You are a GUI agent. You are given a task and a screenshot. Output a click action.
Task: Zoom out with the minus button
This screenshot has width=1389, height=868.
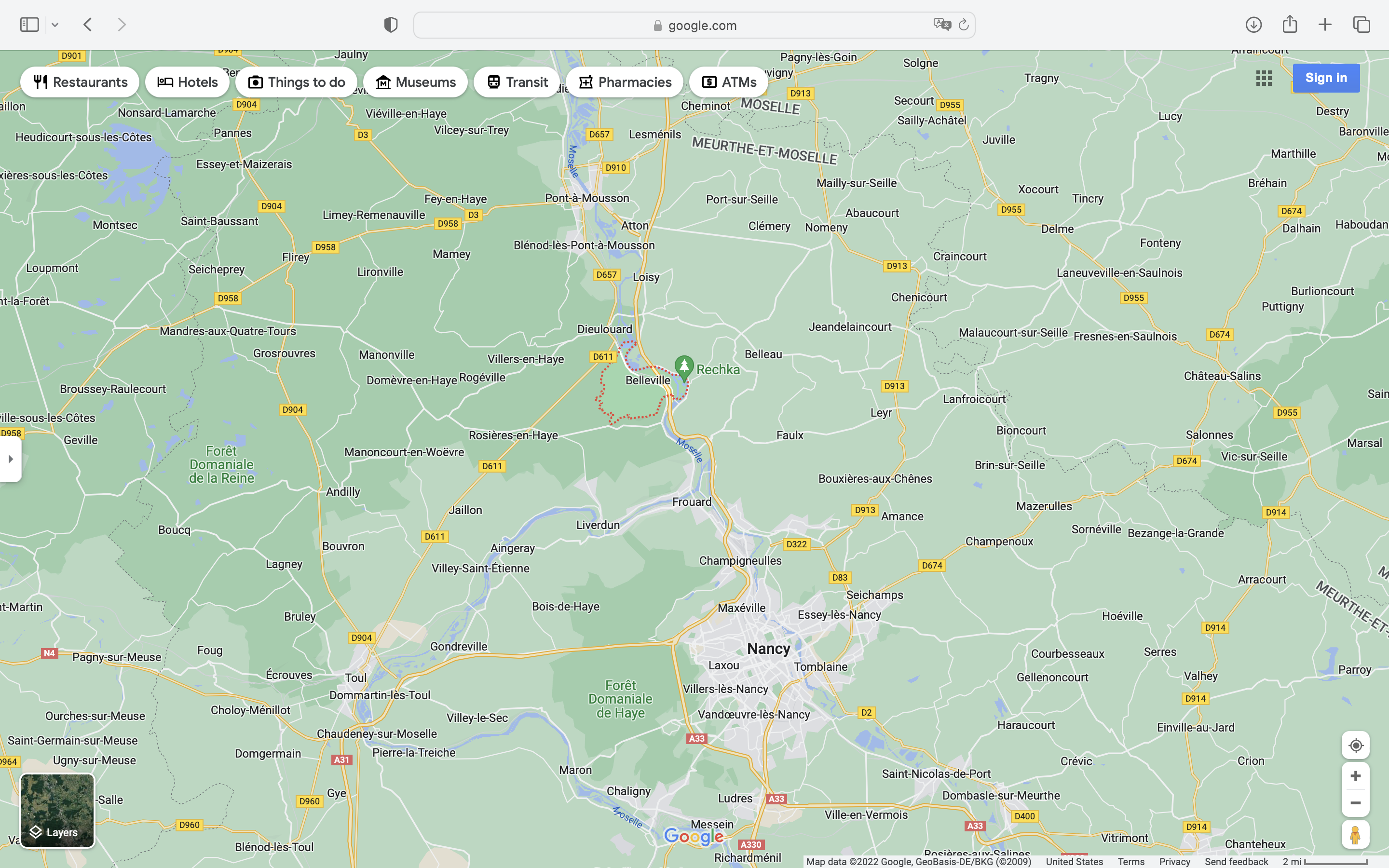tap(1355, 803)
